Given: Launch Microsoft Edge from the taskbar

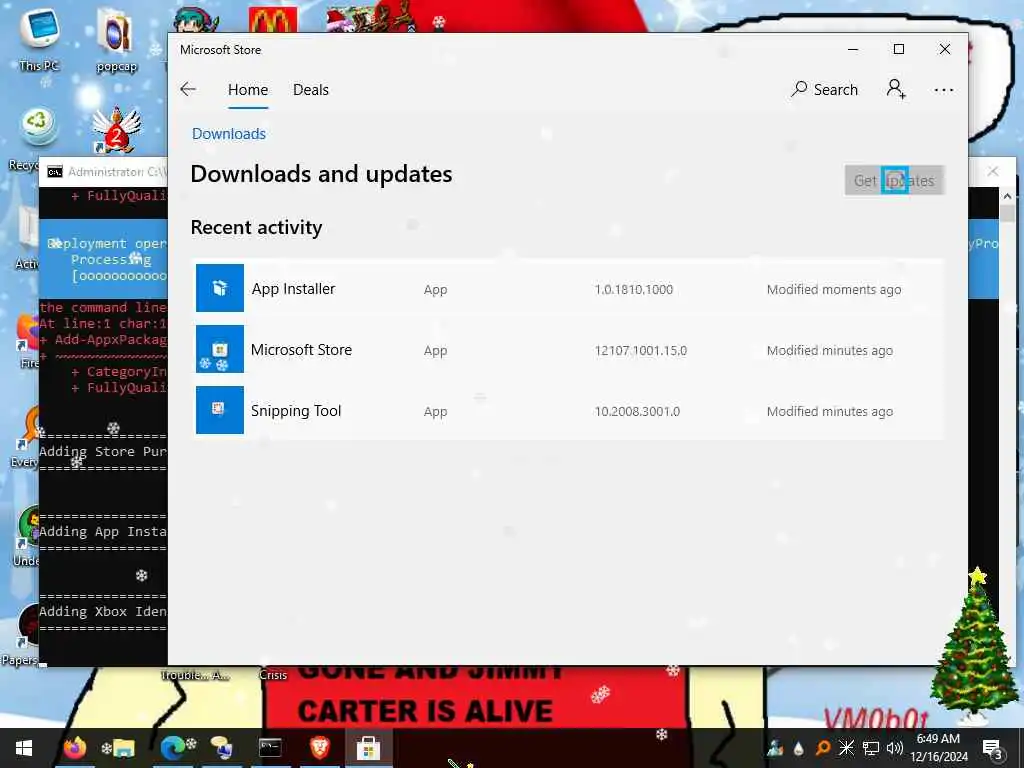Looking at the screenshot, I should point(172,748).
